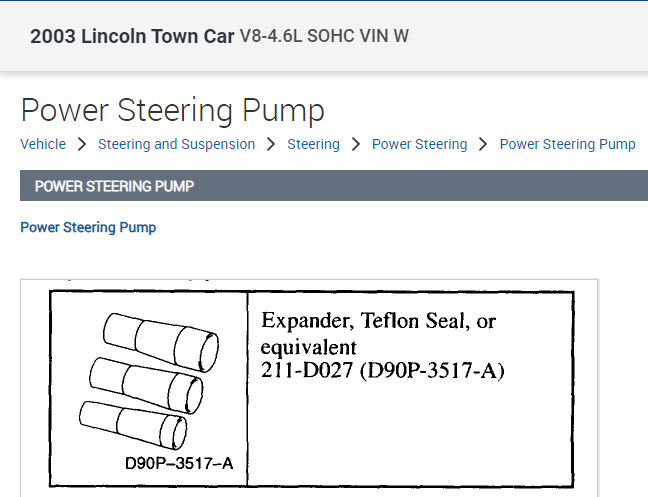648x497 pixels.
Task: Click the topmost expander cone in the drawing
Action: [160, 338]
